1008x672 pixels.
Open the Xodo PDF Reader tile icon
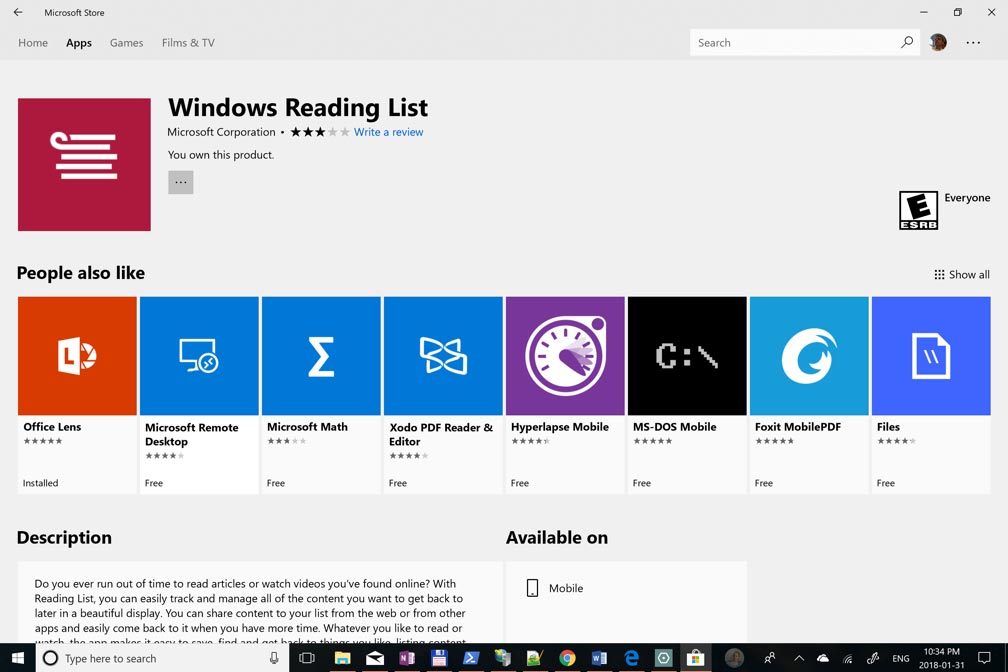[x=443, y=356]
